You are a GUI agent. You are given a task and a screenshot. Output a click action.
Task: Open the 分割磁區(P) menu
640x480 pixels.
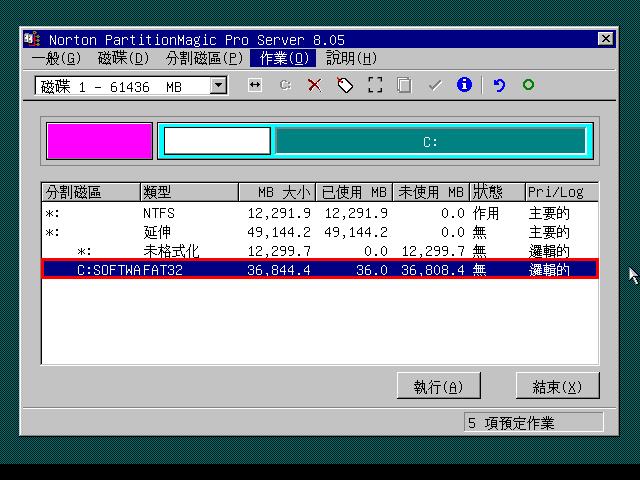[x=204, y=58]
